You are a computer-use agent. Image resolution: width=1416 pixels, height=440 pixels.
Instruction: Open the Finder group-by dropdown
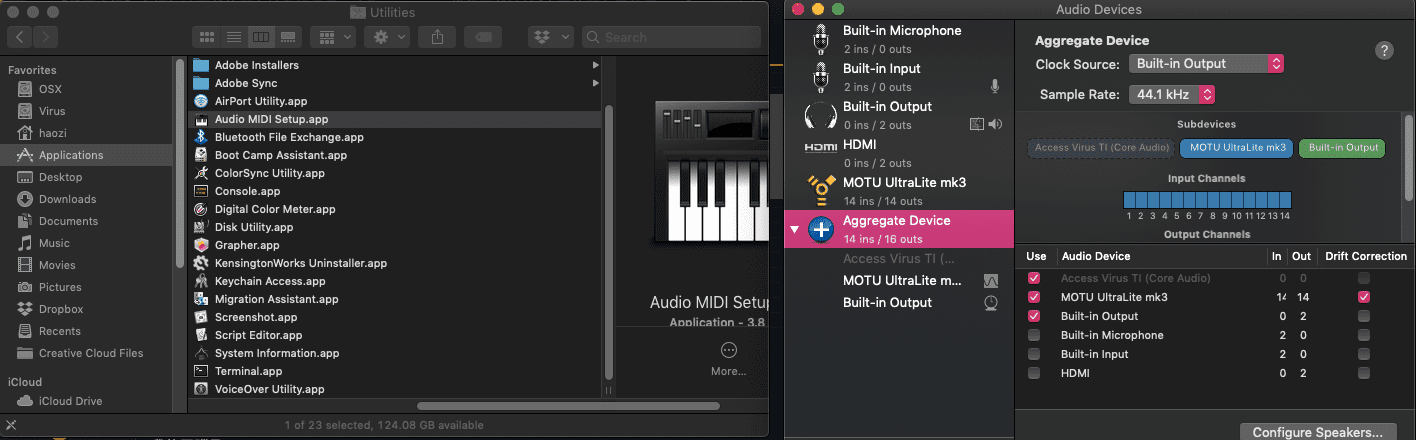(x=334, y=37)
